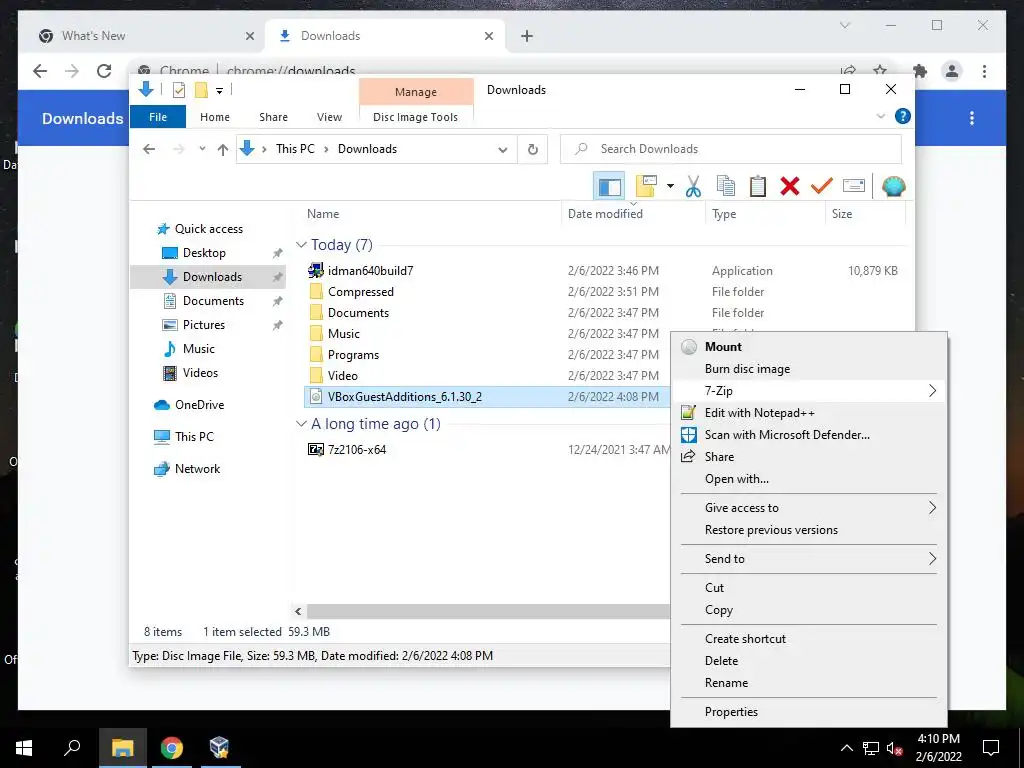Open Music in navigation pane

[x=199, y=349]
